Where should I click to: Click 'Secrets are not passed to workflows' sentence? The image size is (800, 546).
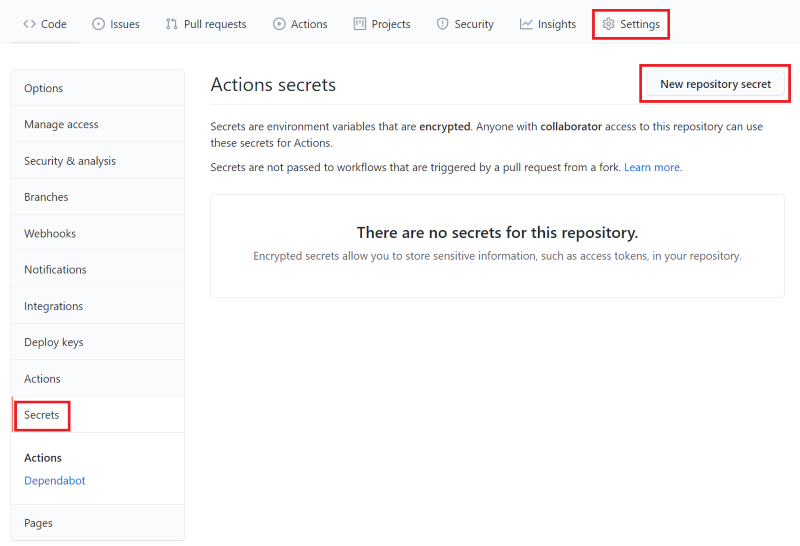tap(415, 167)
